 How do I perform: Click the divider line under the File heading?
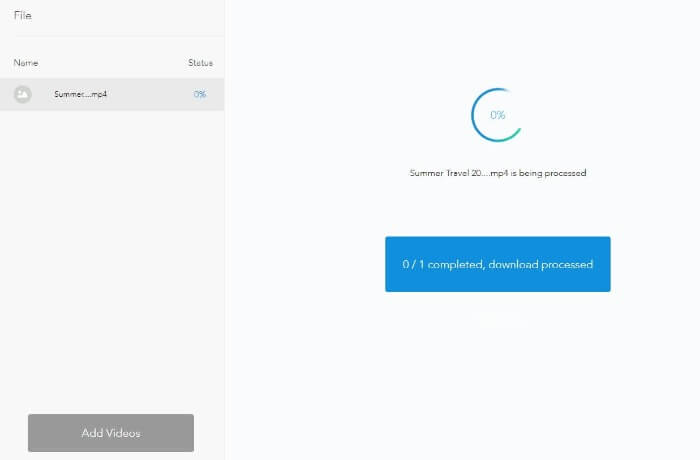pos(111,37)
